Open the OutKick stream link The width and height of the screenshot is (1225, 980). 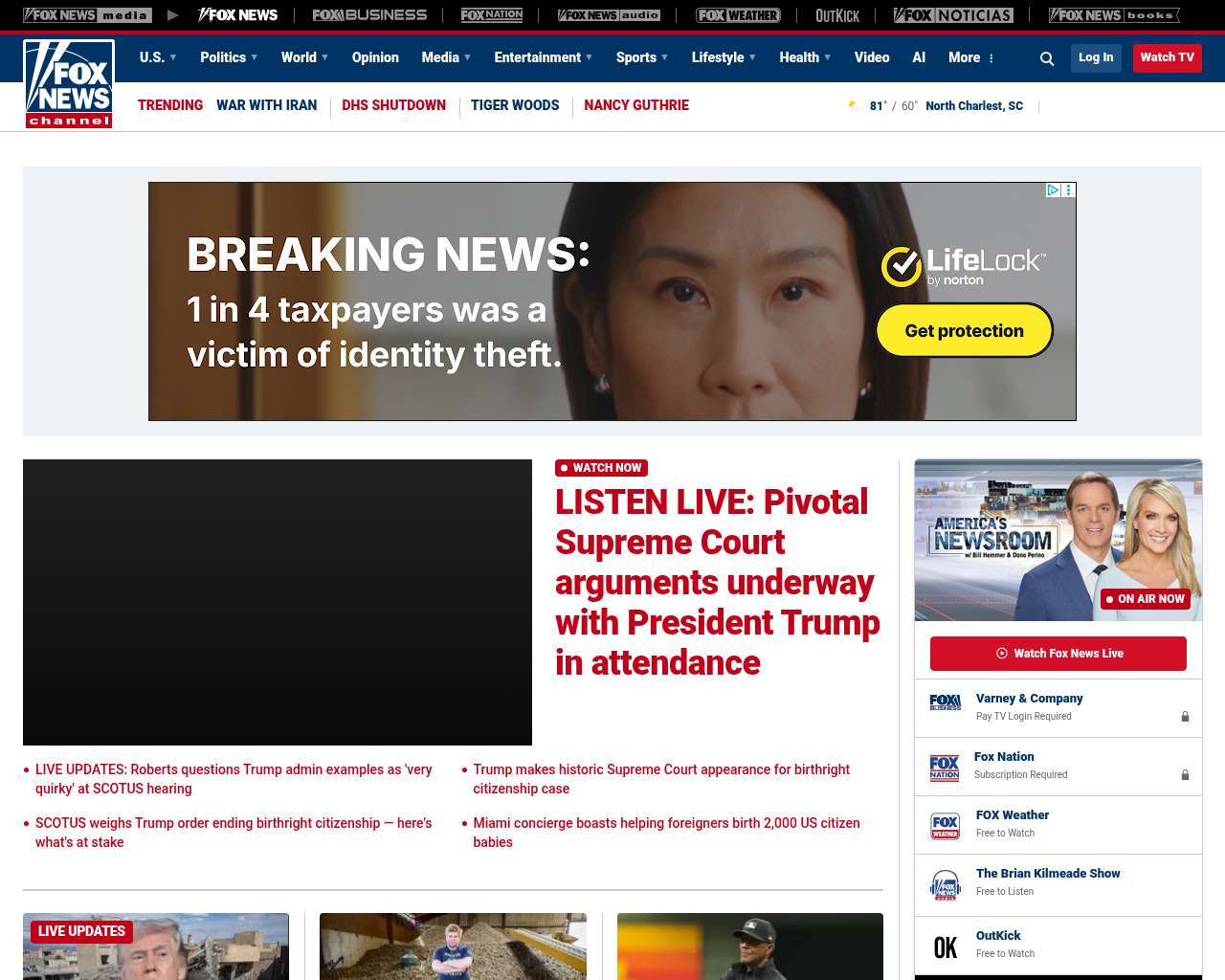(998, 936)
